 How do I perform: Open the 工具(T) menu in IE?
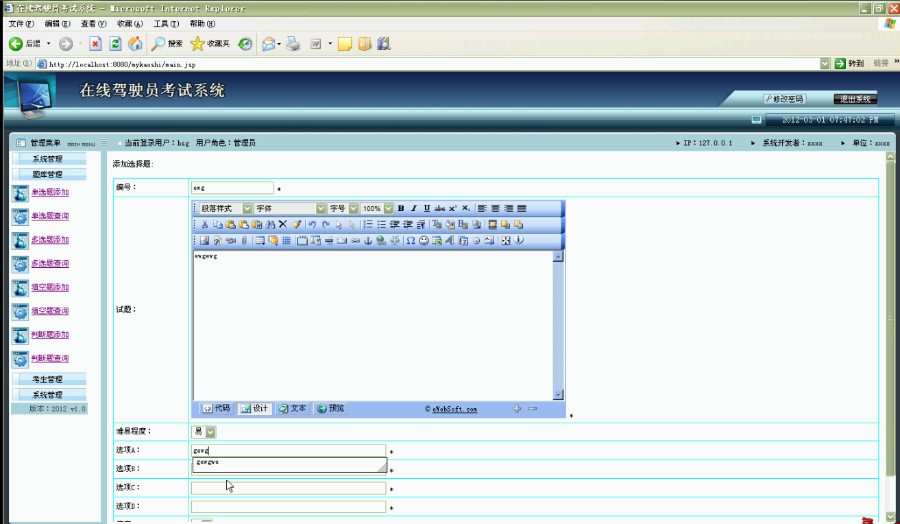(x=166, y=23)
